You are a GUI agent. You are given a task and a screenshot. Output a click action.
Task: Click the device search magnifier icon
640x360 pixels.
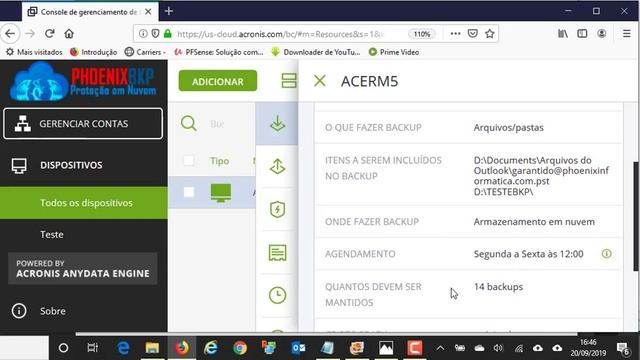point(189,123)
